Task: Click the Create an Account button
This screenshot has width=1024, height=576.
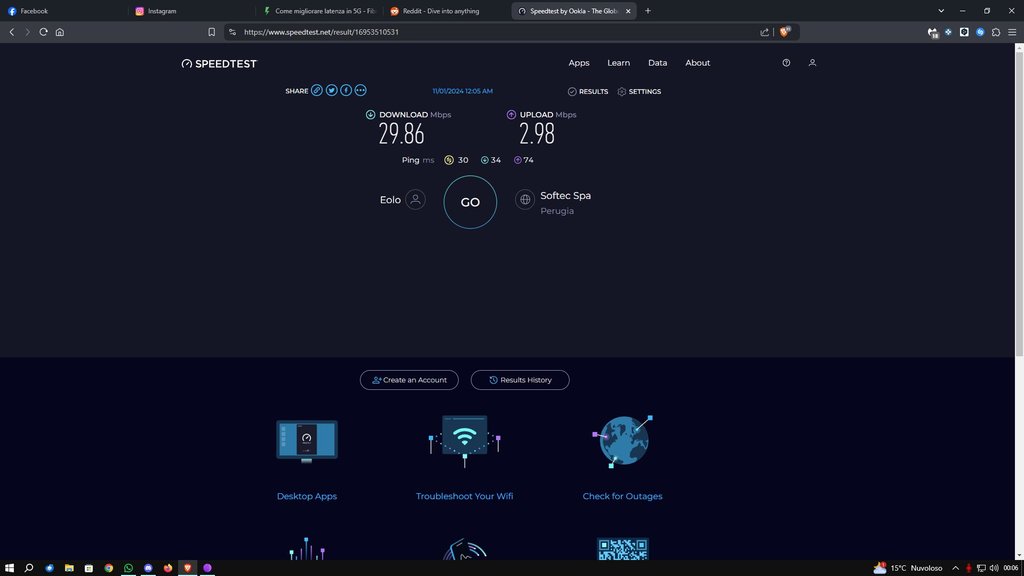Action: [409, 380]
